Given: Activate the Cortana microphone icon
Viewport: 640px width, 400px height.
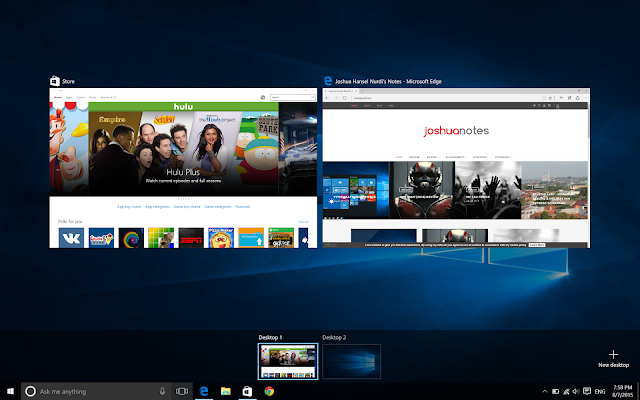Looking at the screenshot, I should 162,391.
